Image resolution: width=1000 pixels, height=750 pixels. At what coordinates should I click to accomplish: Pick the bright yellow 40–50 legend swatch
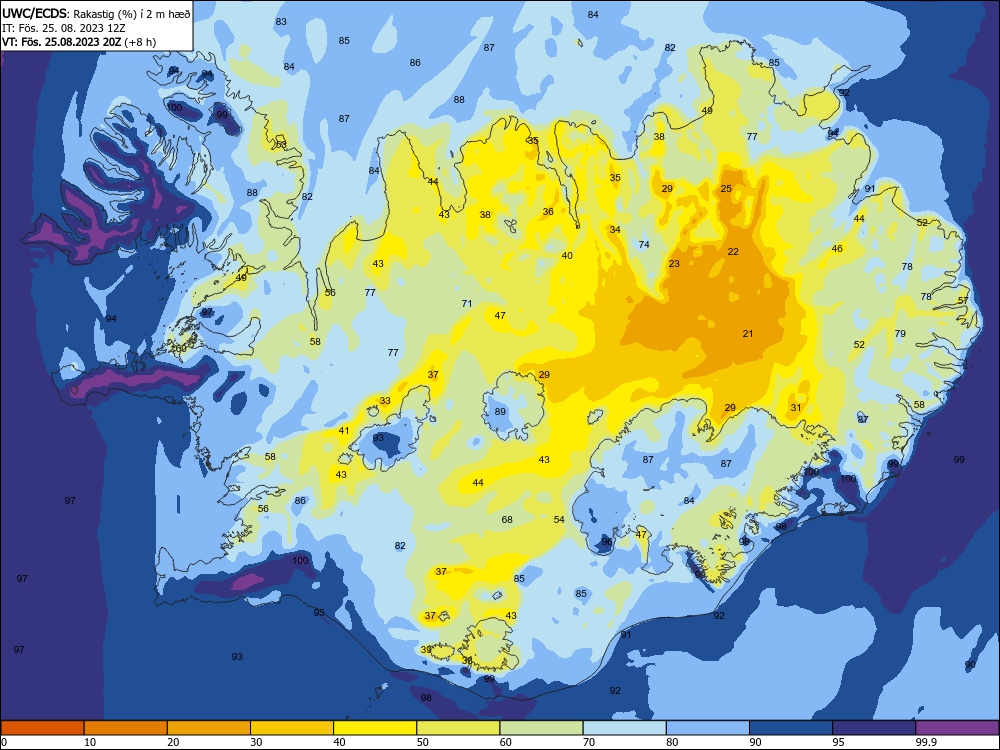click(375, 728)
